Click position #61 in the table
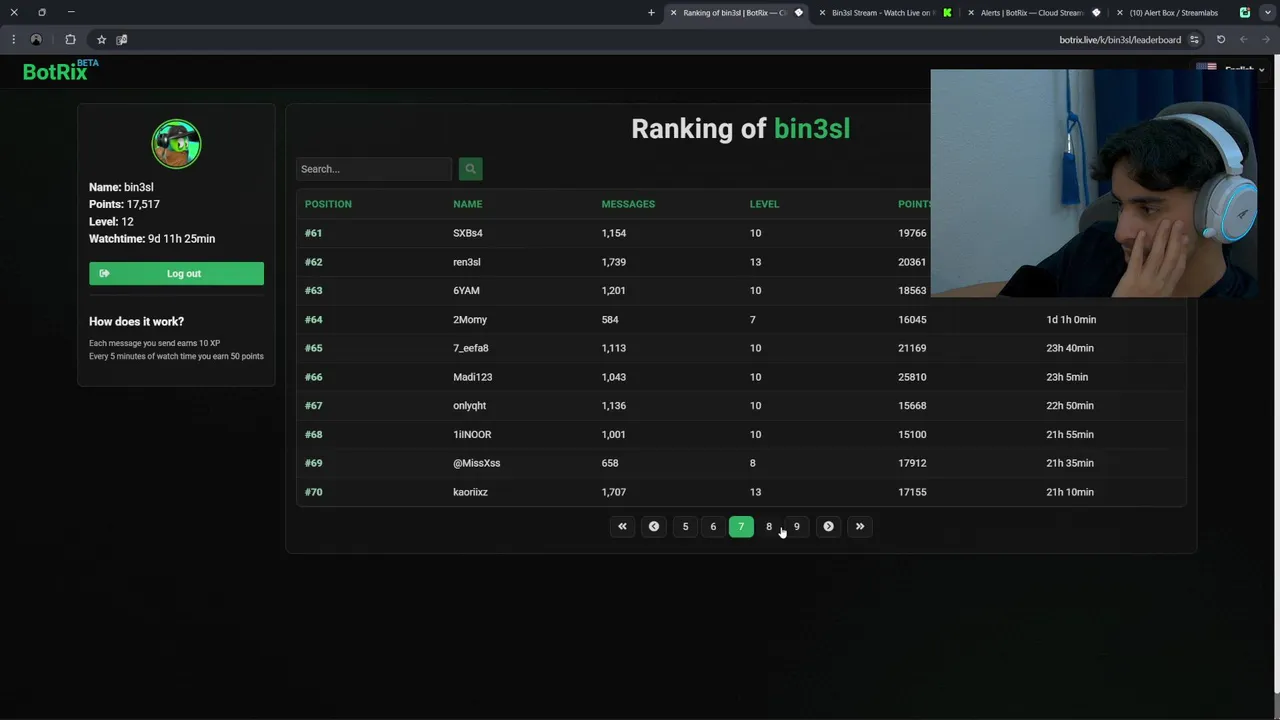Screen dimensions: 1280x720 (x=313, y=233)
